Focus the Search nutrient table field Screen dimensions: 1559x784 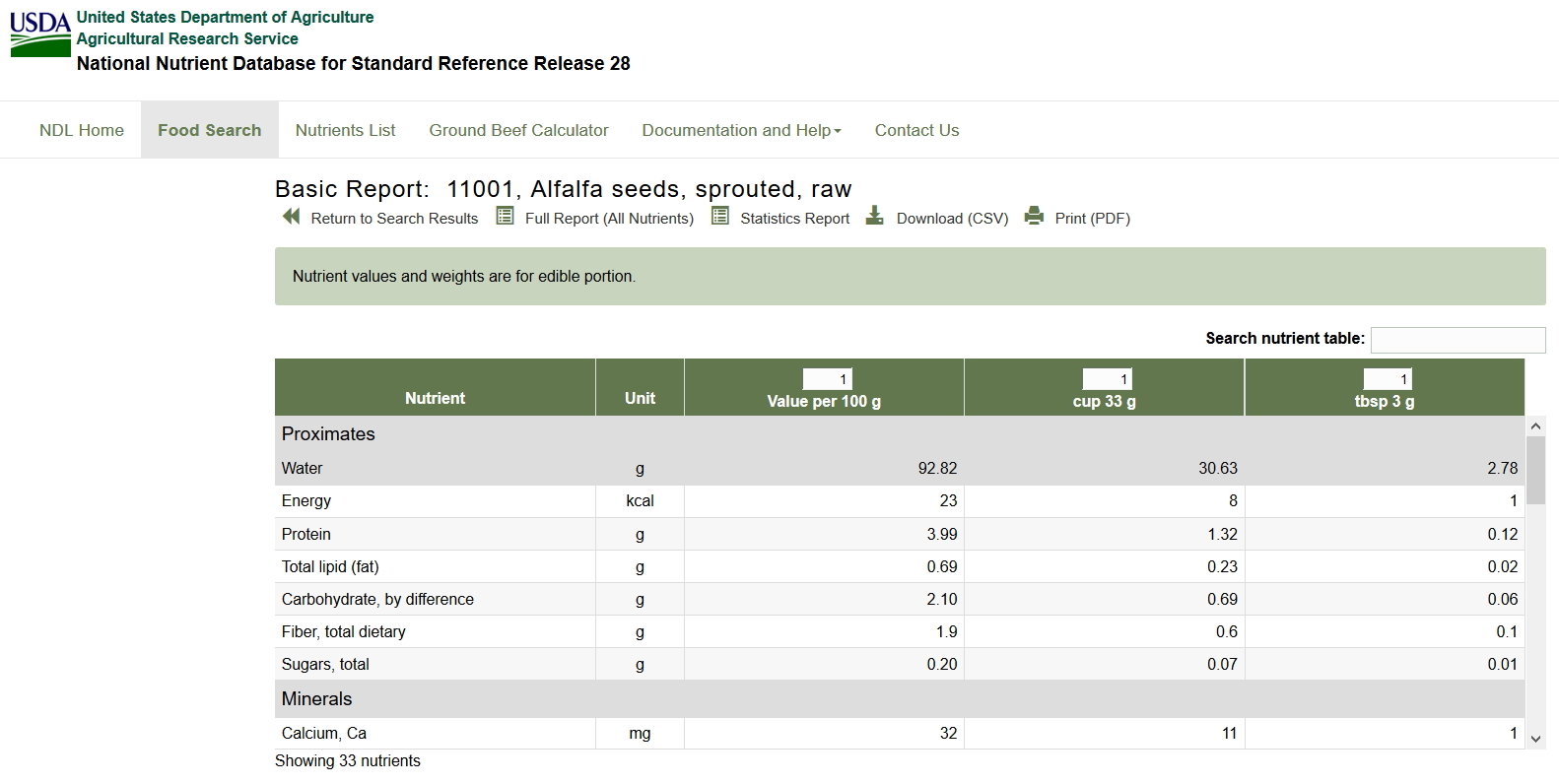(1457, 340)
